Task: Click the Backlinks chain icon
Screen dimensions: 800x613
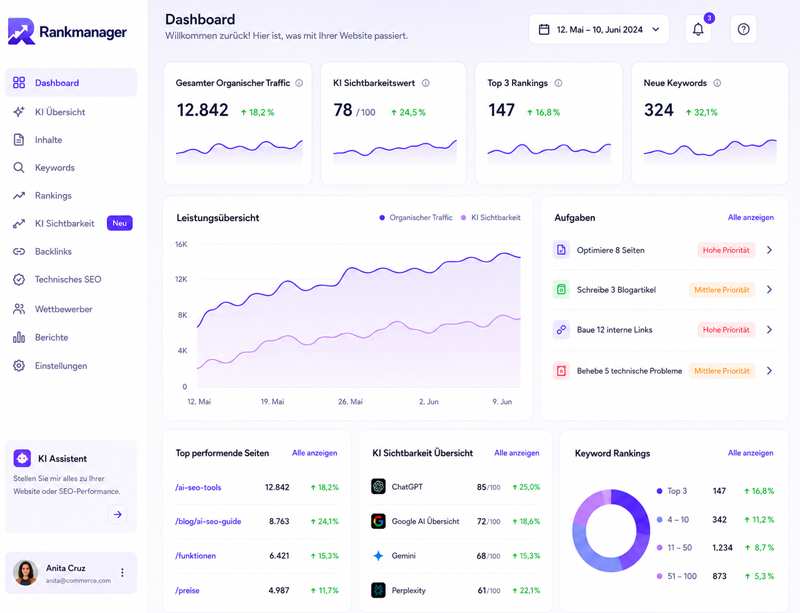Action: (19, 251)
